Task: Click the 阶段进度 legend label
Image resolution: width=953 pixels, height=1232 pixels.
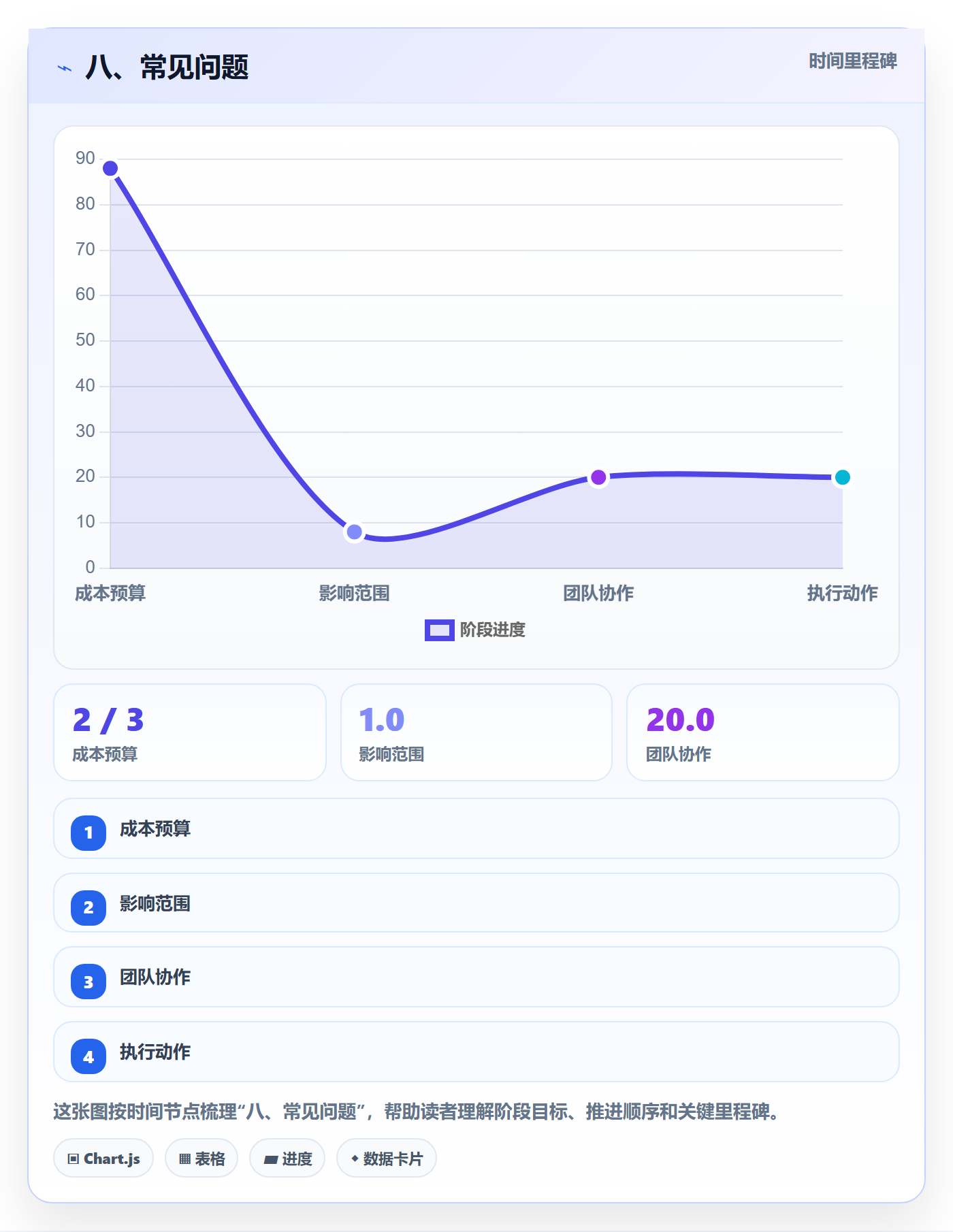Action: point(493,630)
